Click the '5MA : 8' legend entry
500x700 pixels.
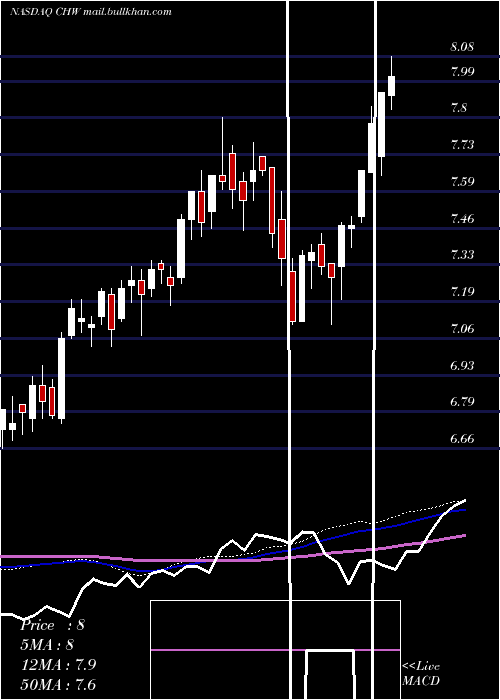click(x=47, y=645)
